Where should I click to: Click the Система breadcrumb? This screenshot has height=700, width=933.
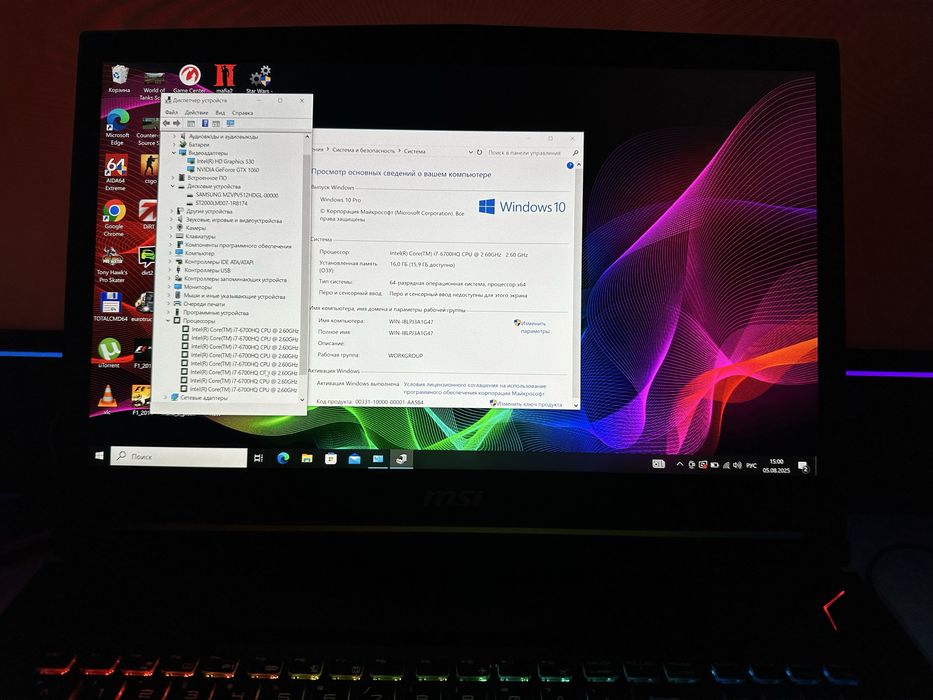coord(415,151)
